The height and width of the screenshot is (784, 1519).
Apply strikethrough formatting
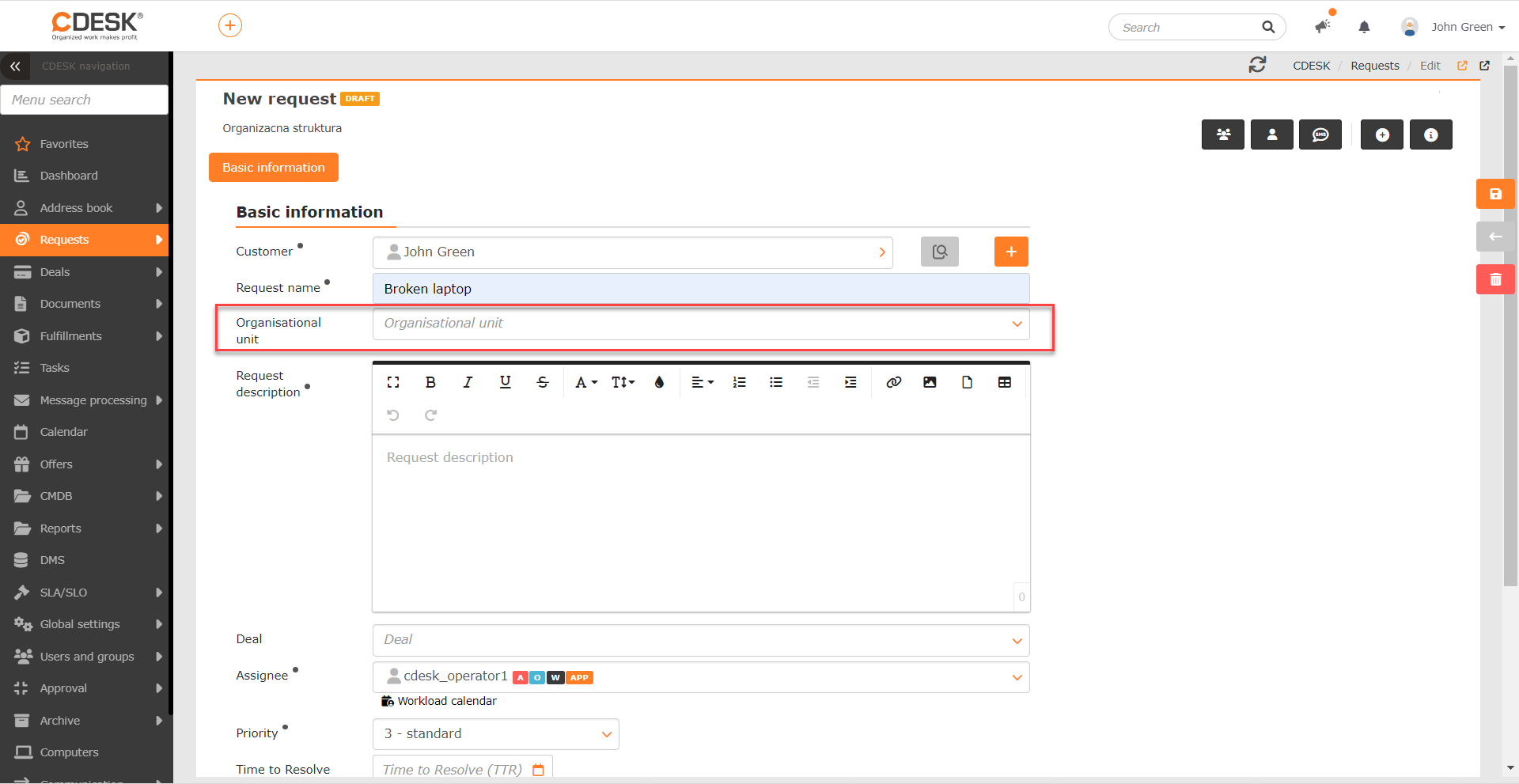542,382
